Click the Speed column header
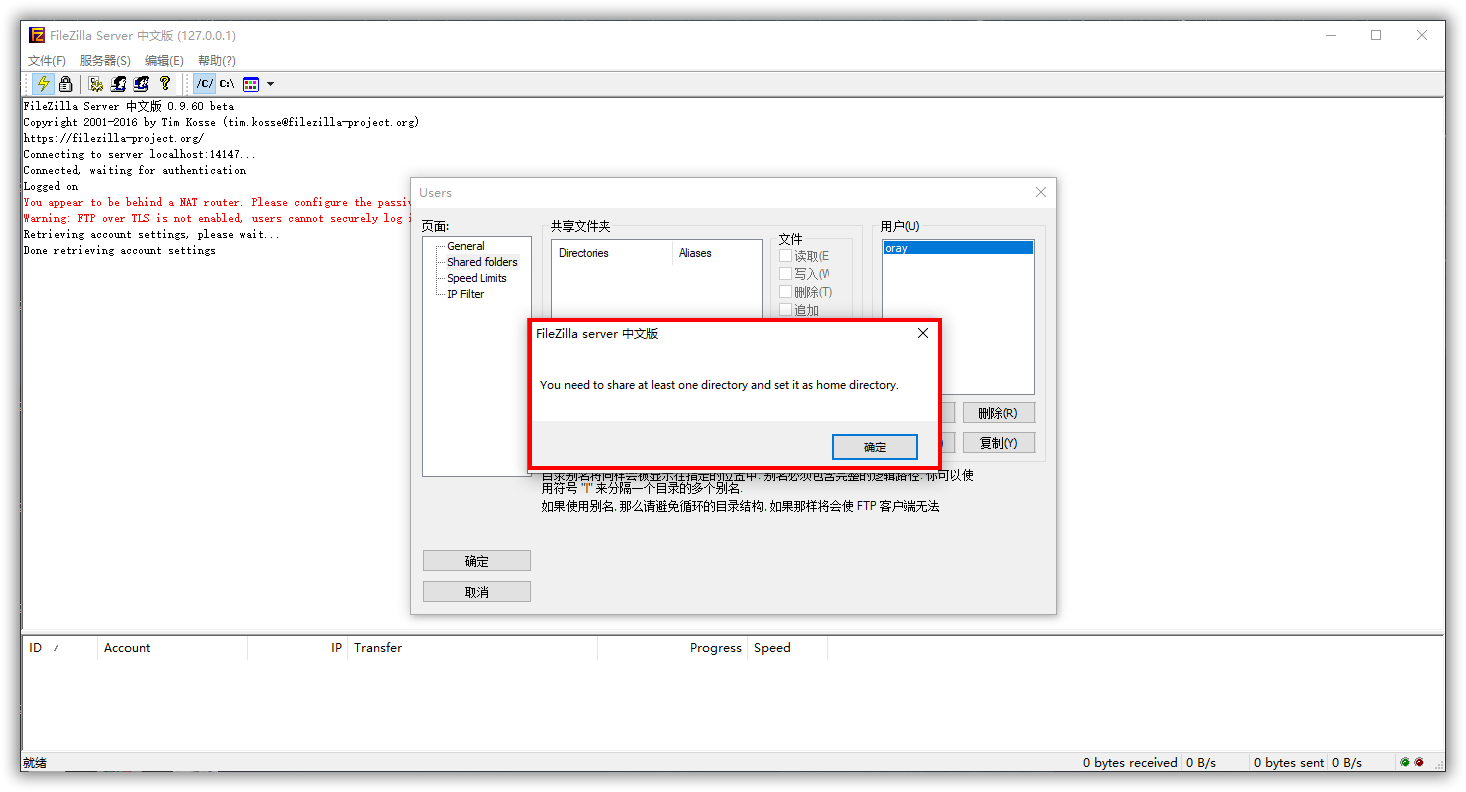 [x=787, y=648]
